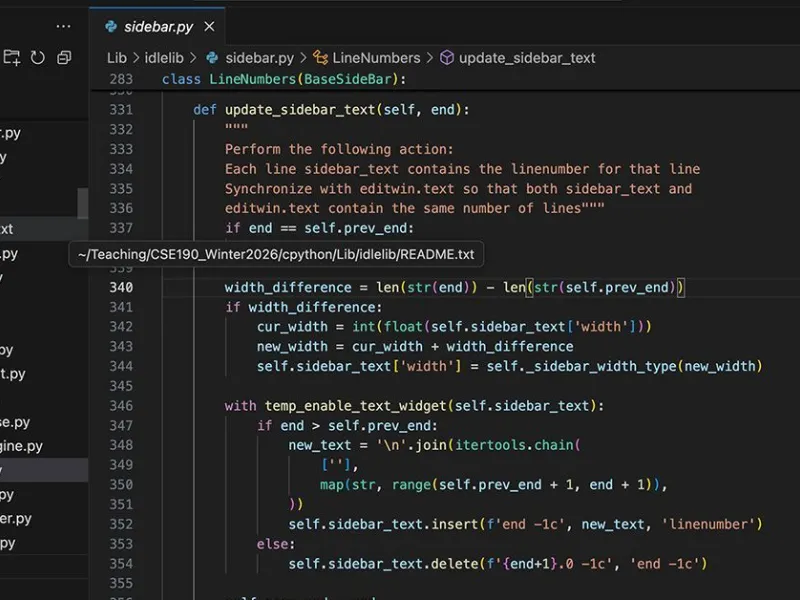Open the Explorer more actions ellipsis
The image size is (800, 600).
pyautogui.click(x=63, y=27)
